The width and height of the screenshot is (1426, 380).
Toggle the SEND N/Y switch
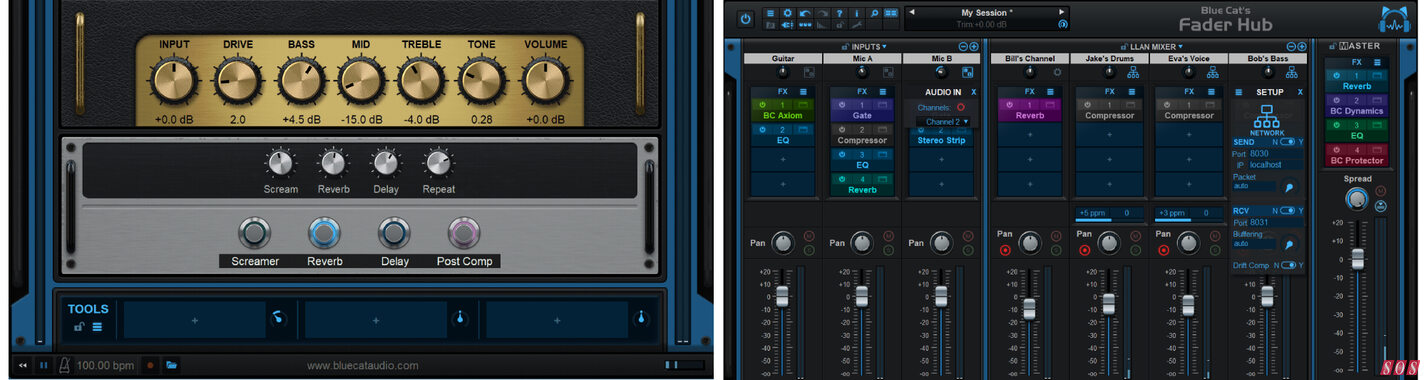point(1288,142)
